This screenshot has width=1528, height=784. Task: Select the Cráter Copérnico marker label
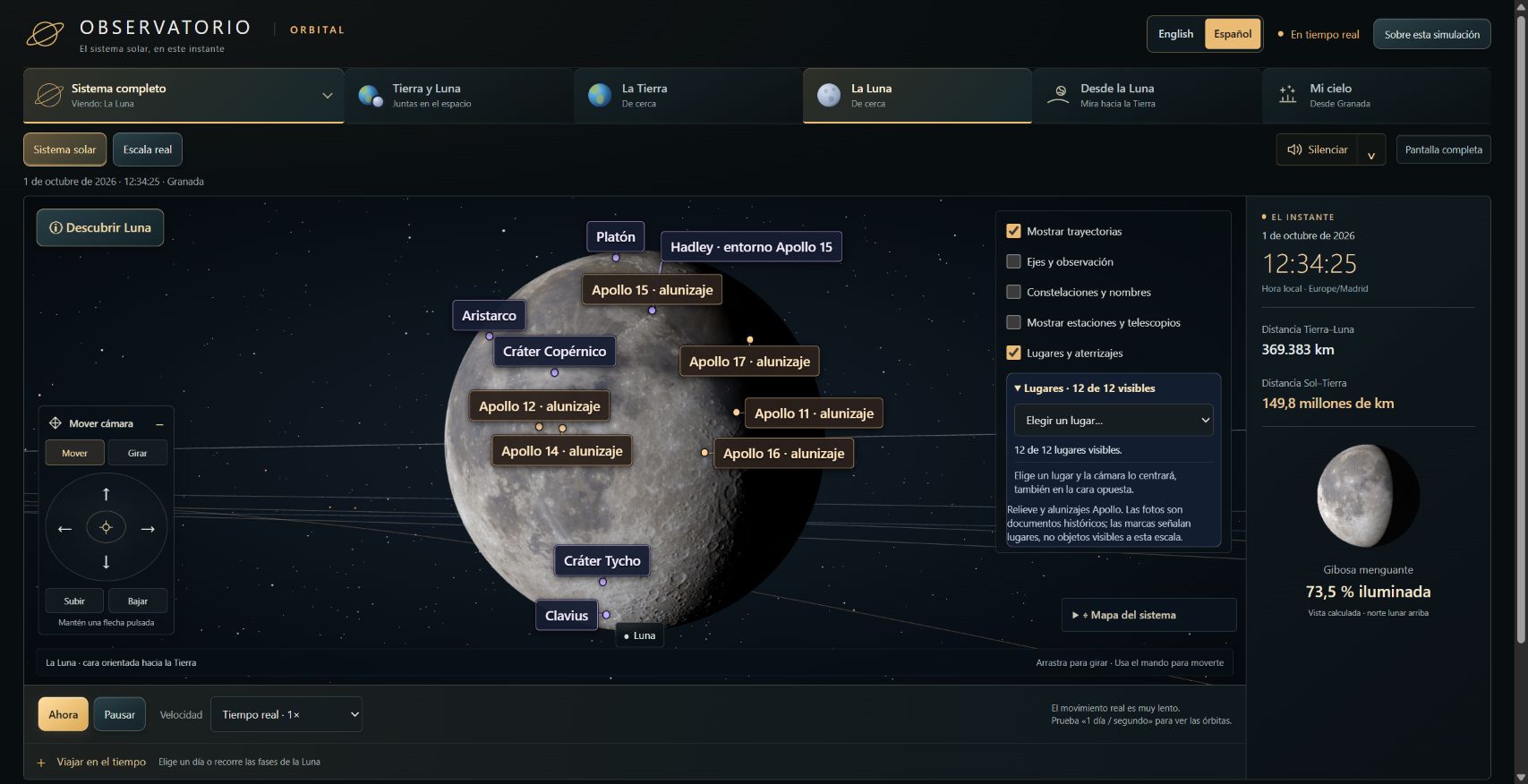(x=554, y=352)
